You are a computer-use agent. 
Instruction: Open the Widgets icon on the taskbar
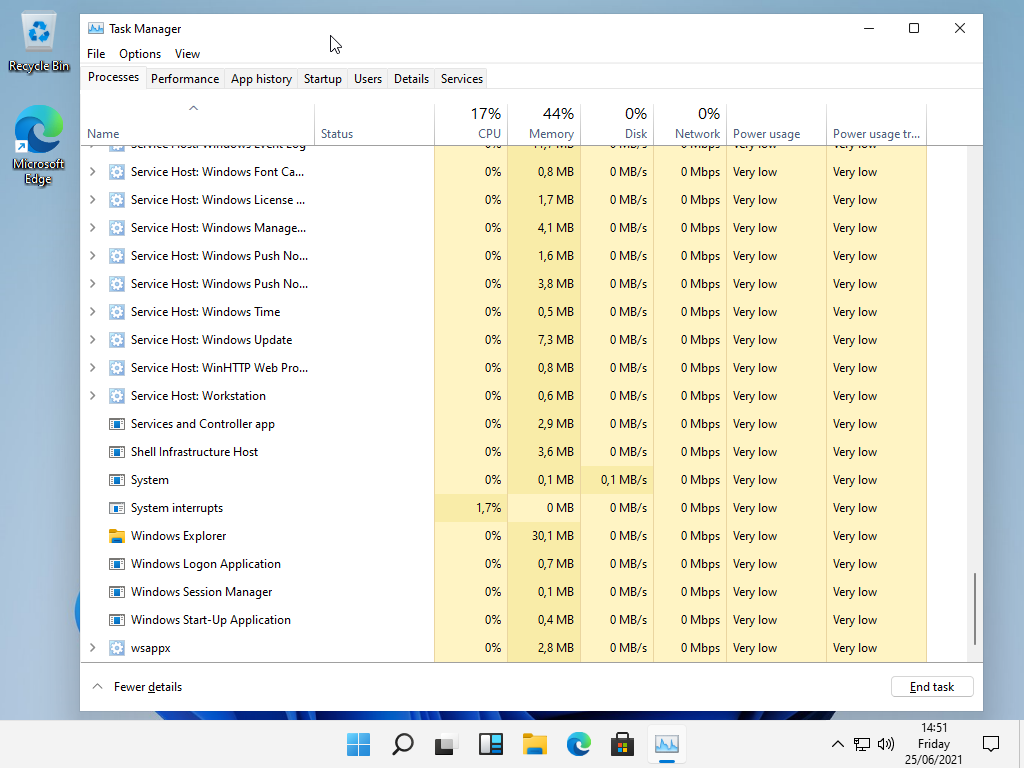point(490,744)
